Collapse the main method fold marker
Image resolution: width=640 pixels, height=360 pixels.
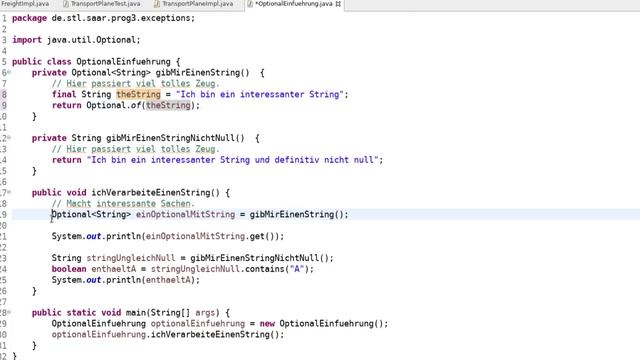(9, 312)
